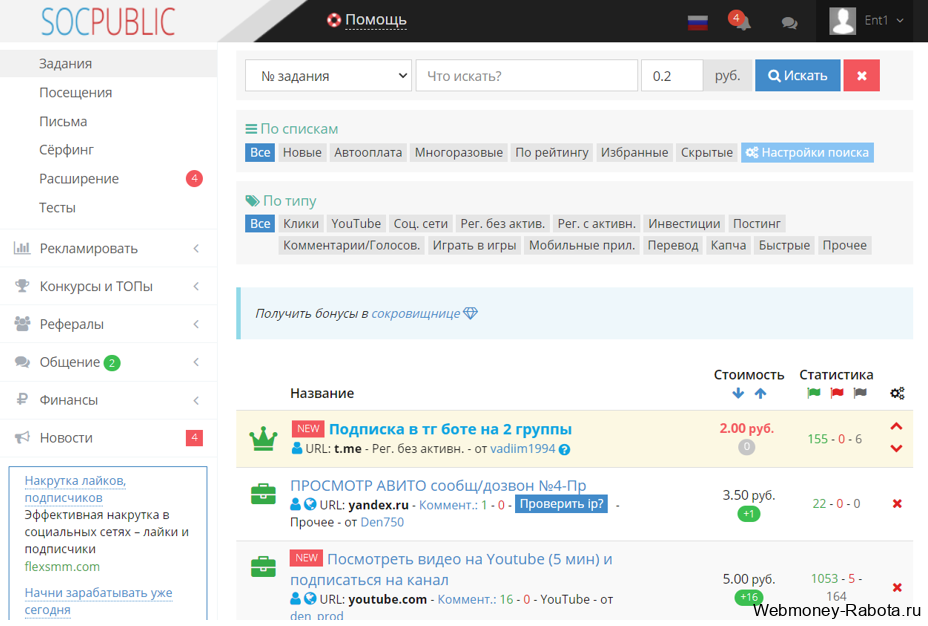
Task: Filter by Капча task type
Action: coord(728,246)
